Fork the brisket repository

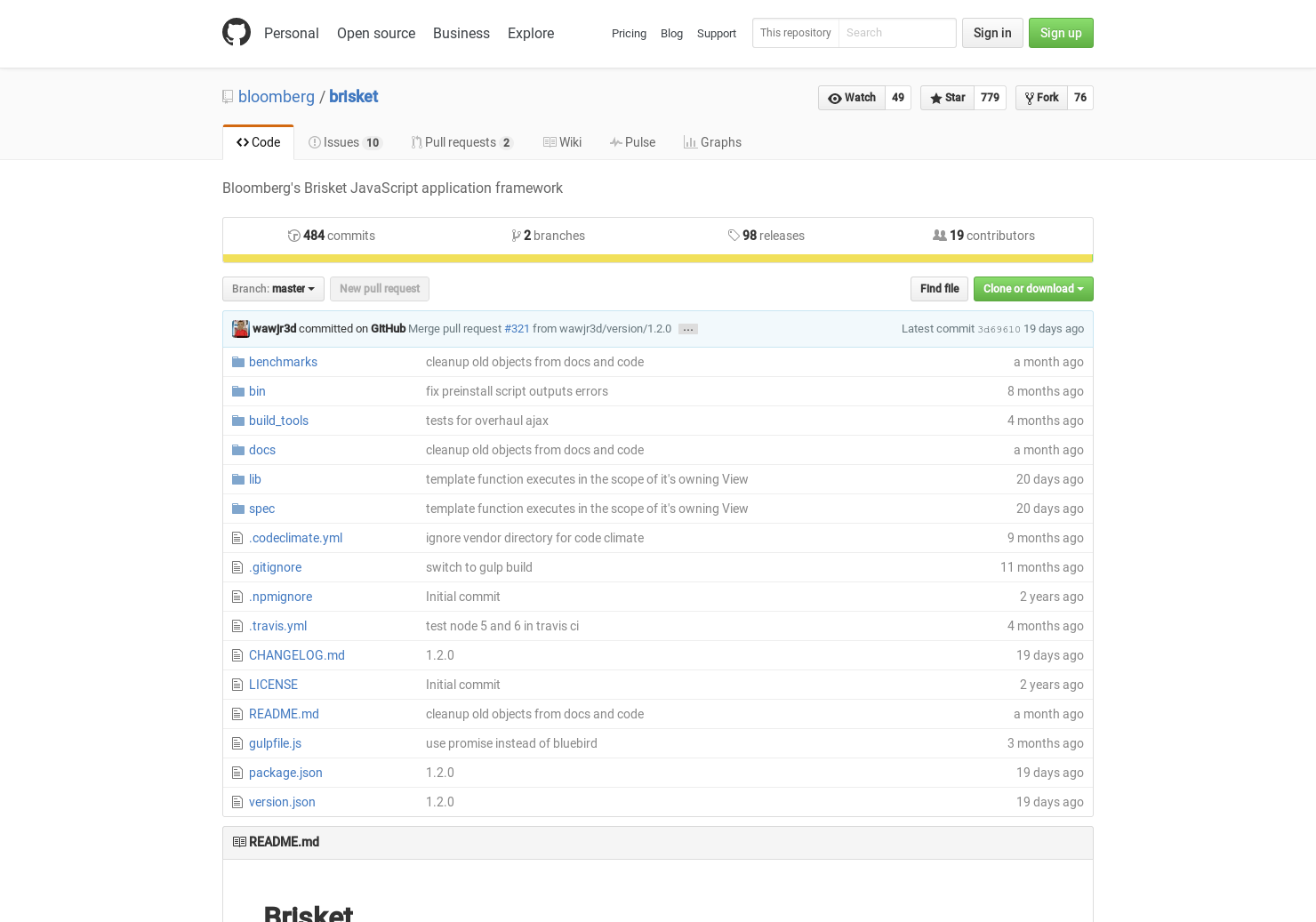(x=1041, y=98)
